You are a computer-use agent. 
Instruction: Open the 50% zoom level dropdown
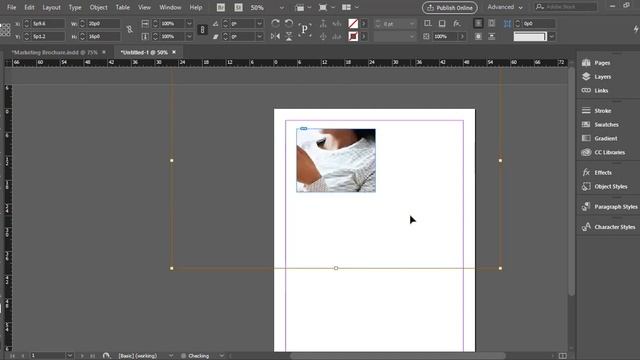pyautogui.click(x=282, y=7)
